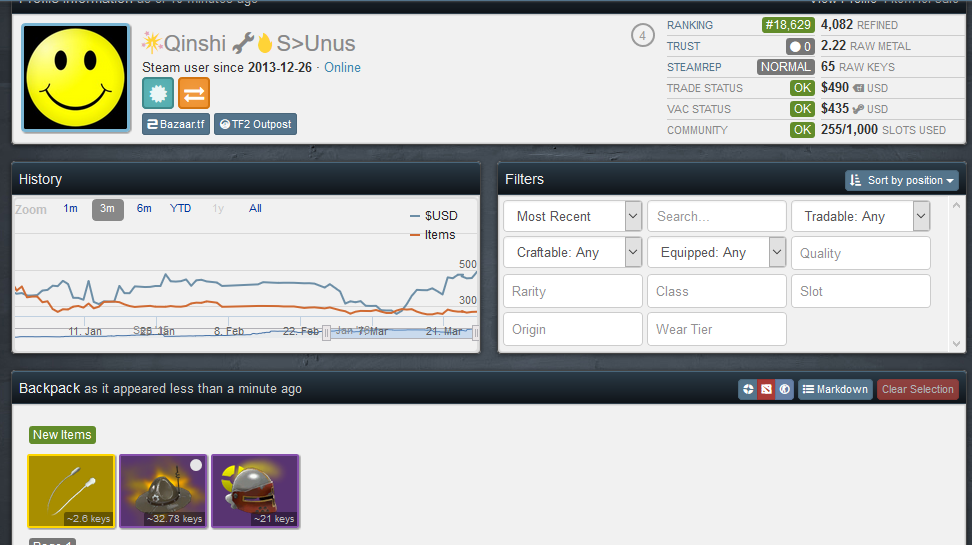This screenshot has width=972, height=545.
Task: Click the Class filter field
Action: [717, 291]
